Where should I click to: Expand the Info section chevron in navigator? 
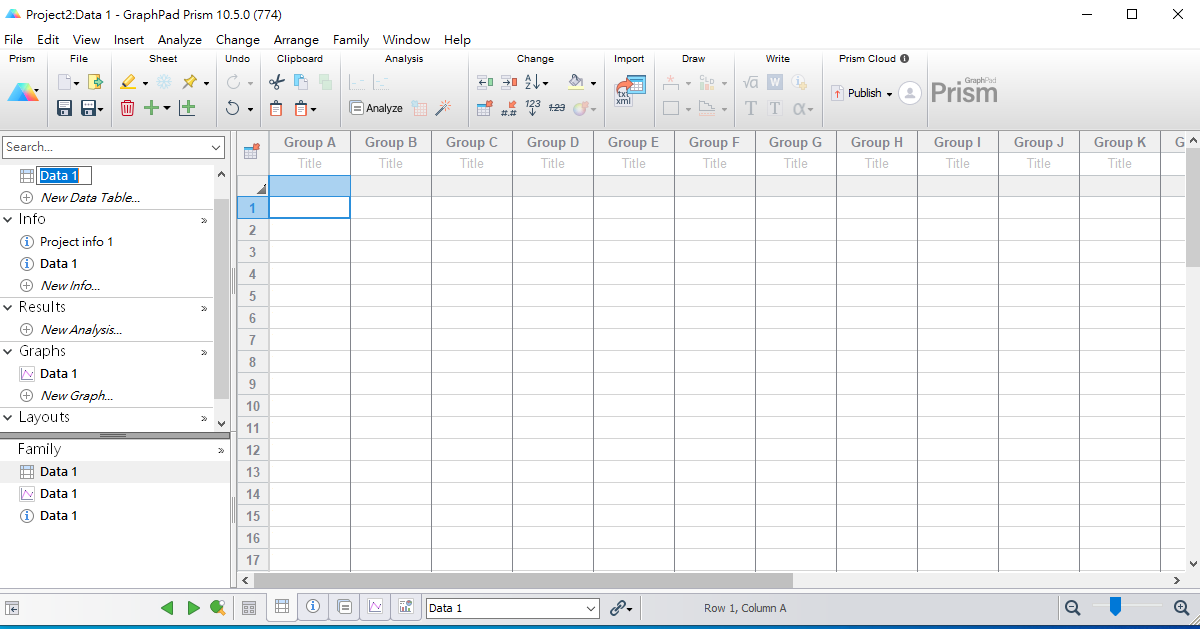[x=204, y=220]
